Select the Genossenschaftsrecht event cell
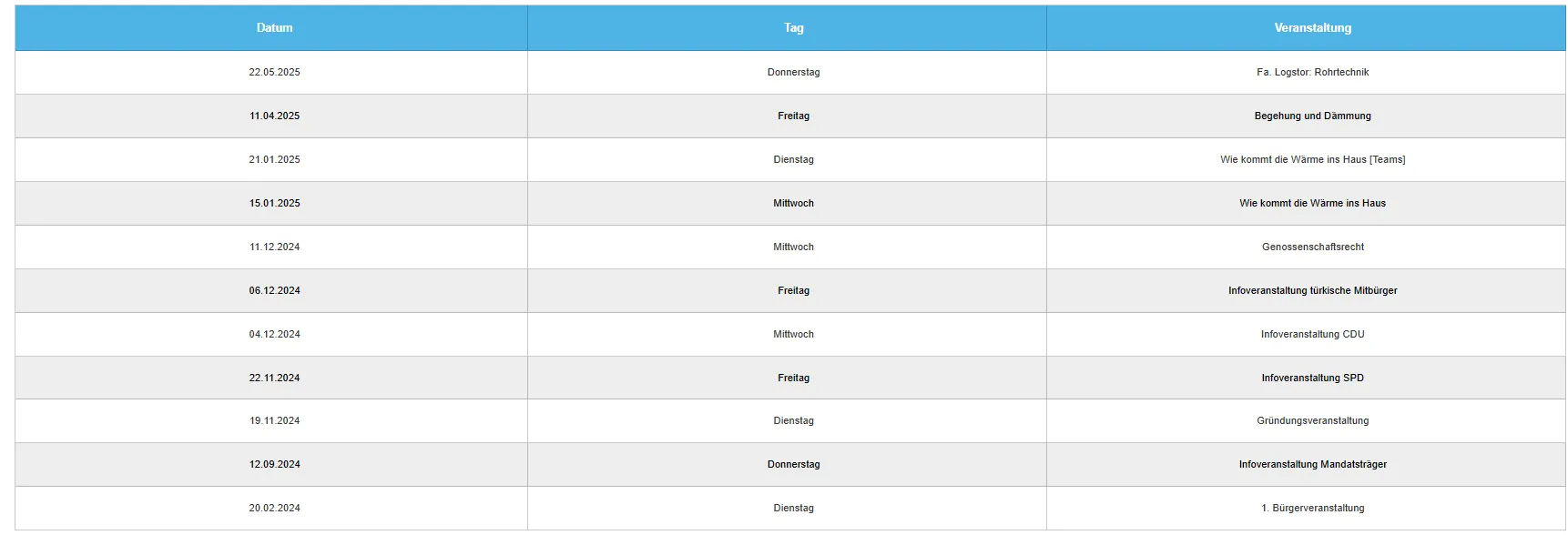This screenshot has width=1568, height=535. coord(1312,247)
